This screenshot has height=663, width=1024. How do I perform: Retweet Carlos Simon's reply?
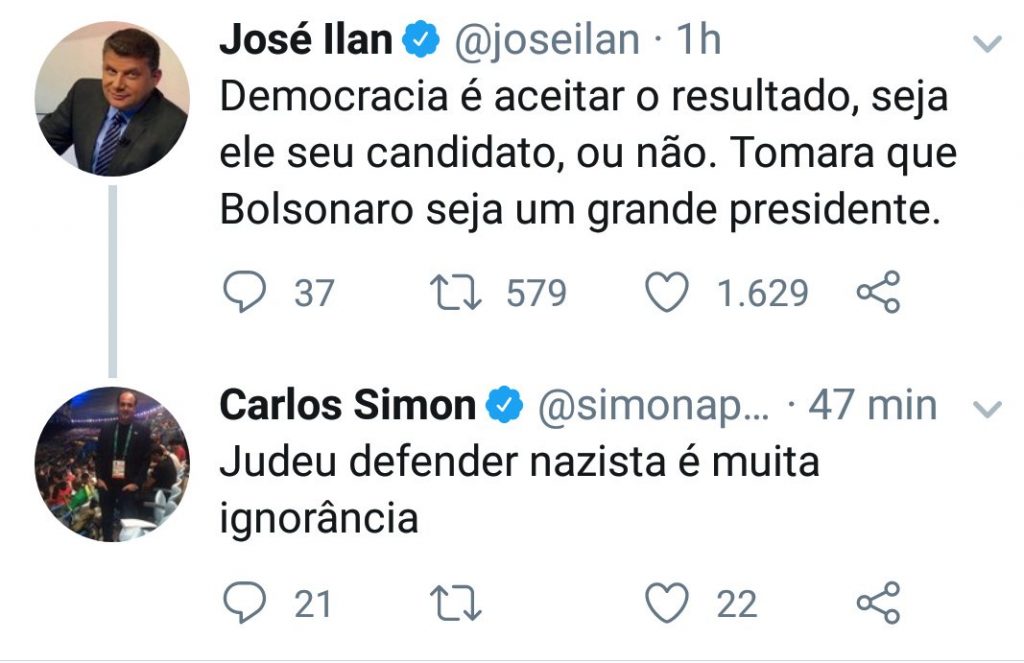pyautogui.click(x=456, y=602)
